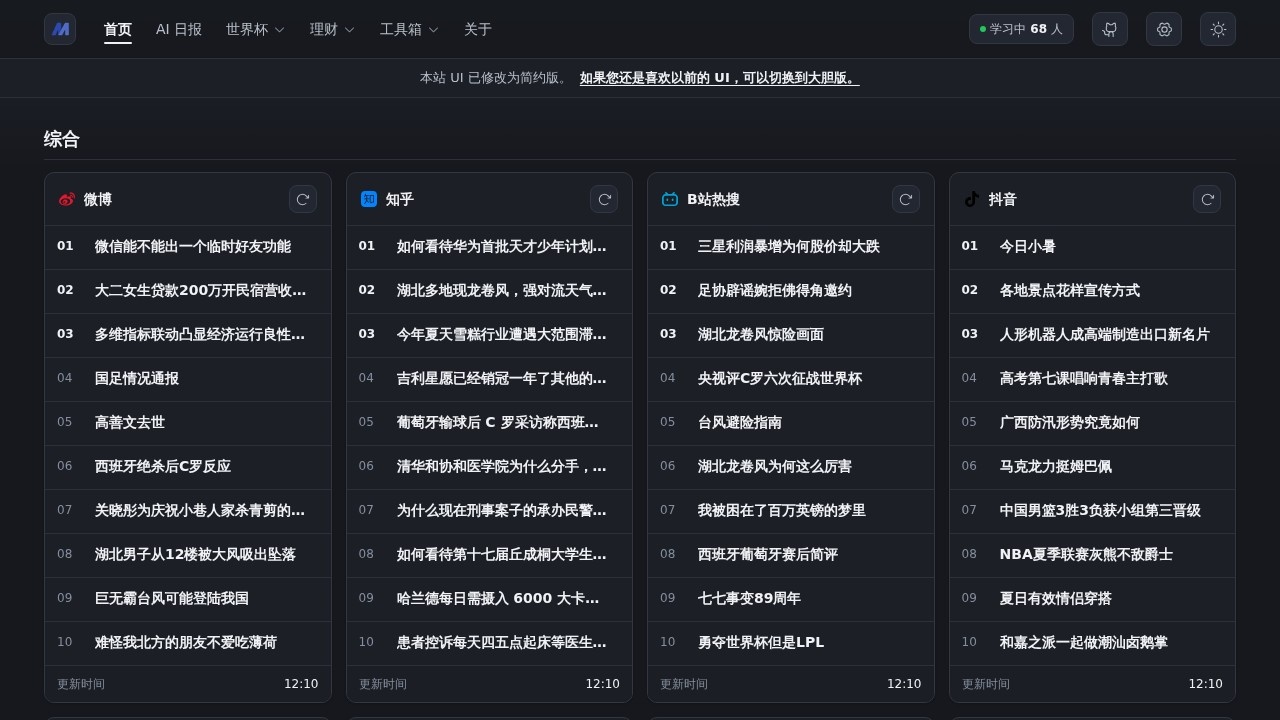The width and height of the screenshot is (1280, 720).
Task: Open 三星利润暴增为何股价却大跌
Action: tap(789, 246)
